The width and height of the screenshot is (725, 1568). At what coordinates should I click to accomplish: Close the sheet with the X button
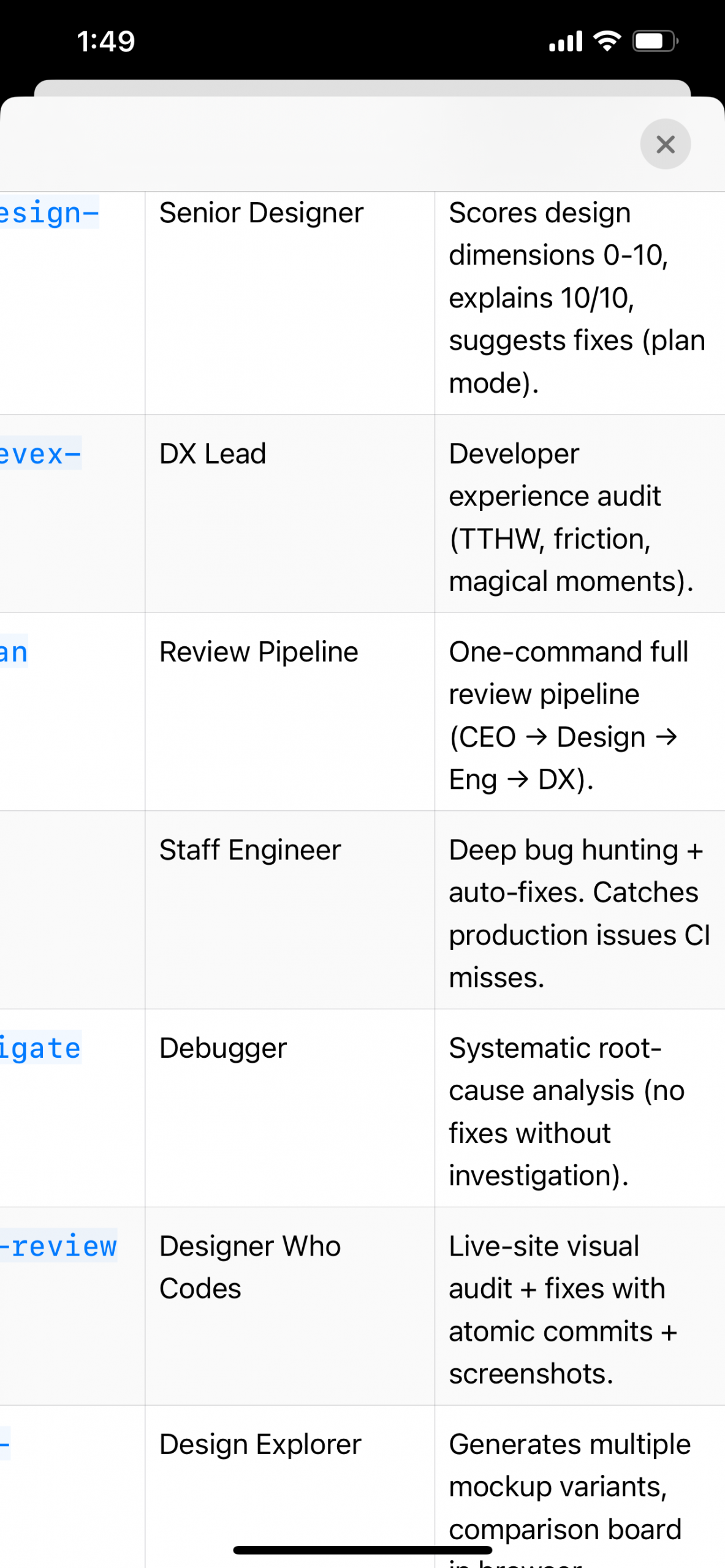pos(665,145)
